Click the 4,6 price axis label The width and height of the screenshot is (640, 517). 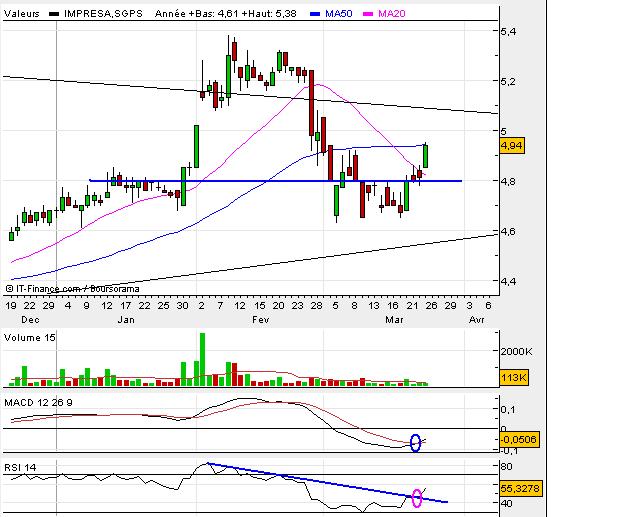coord(508,231)
